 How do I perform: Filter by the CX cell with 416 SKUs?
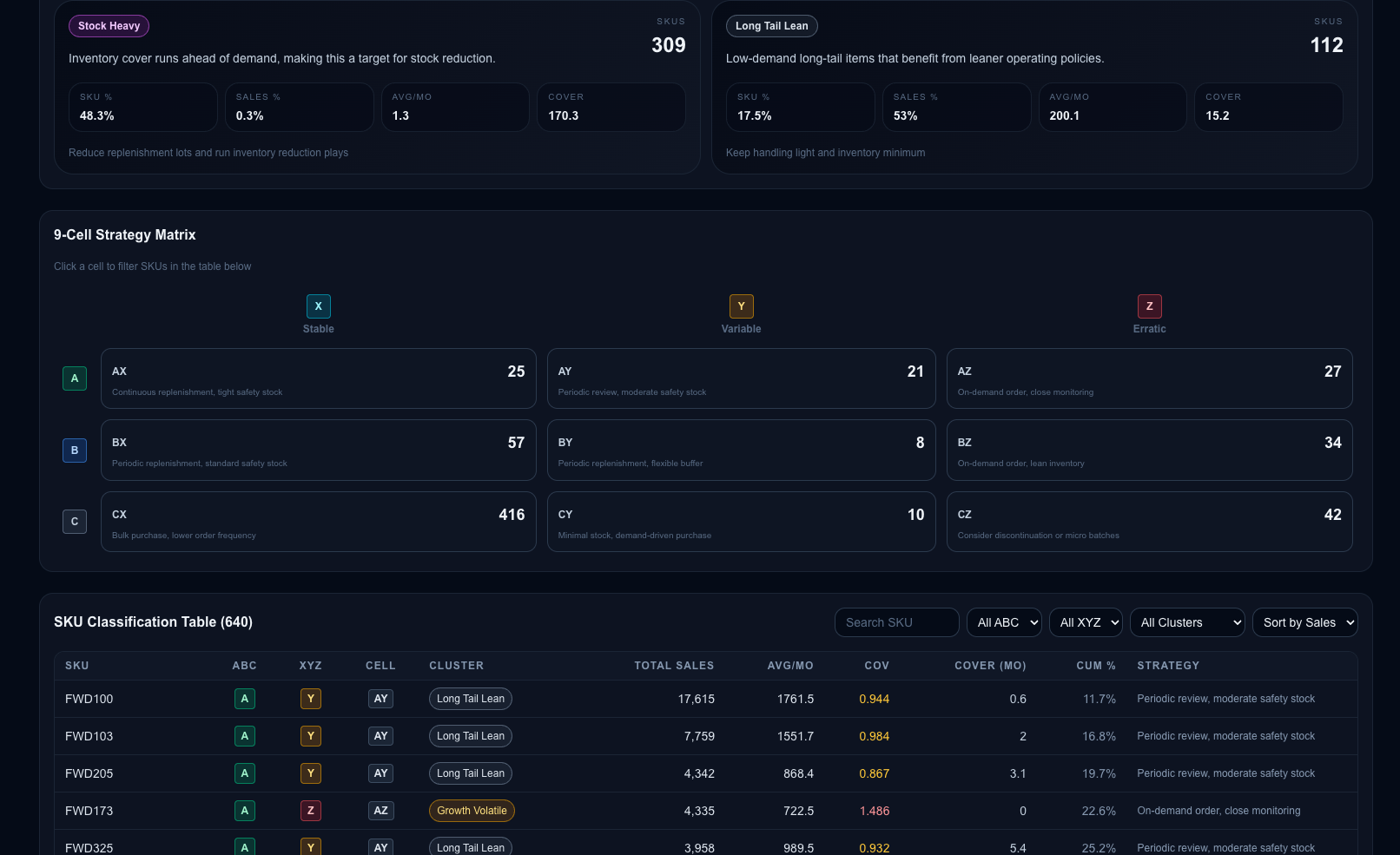click(x=319, y=522)
